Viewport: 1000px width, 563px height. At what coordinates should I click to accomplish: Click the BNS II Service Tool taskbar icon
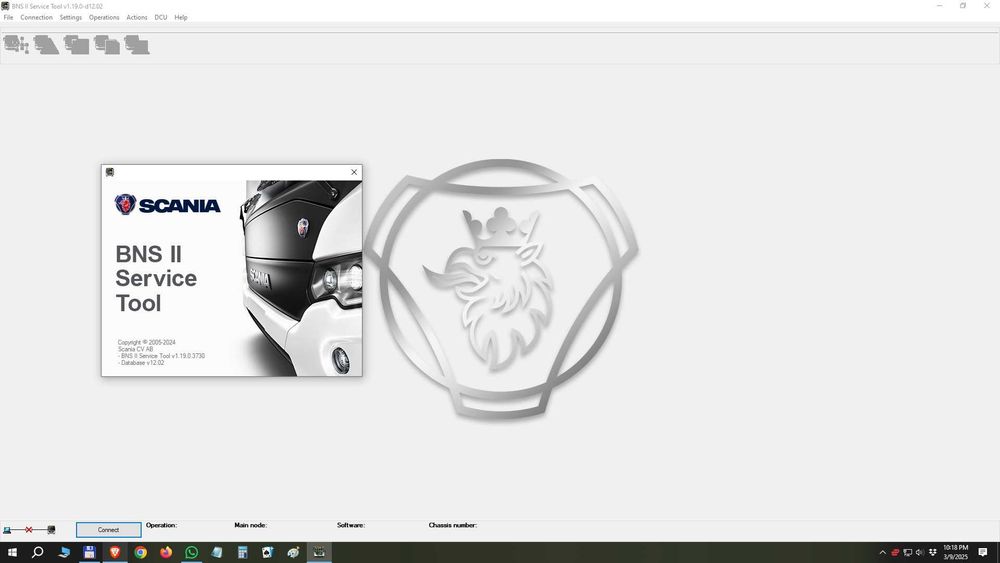click(319, 552)
